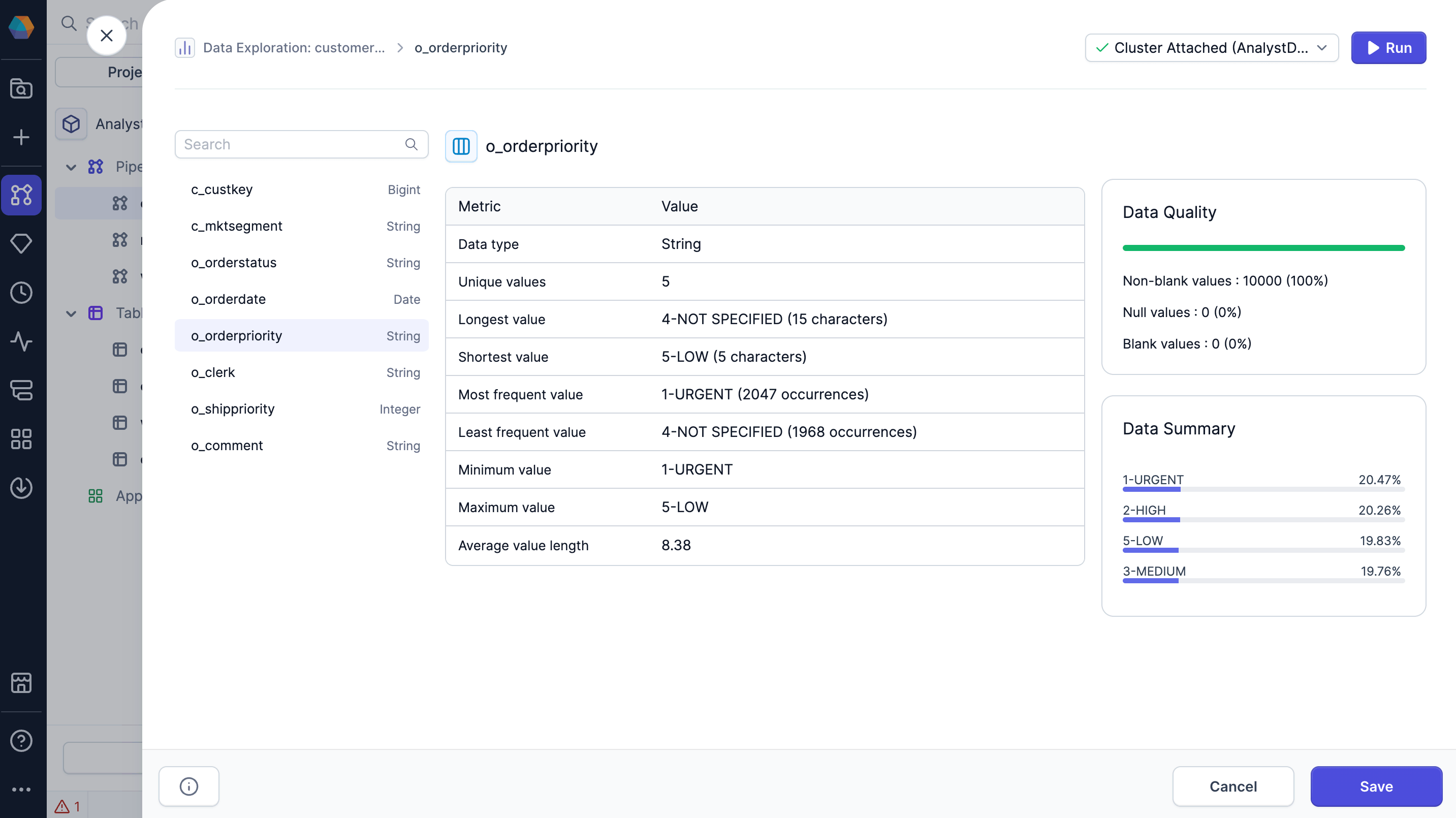Collapse the Tables tree section

point(71,313)
